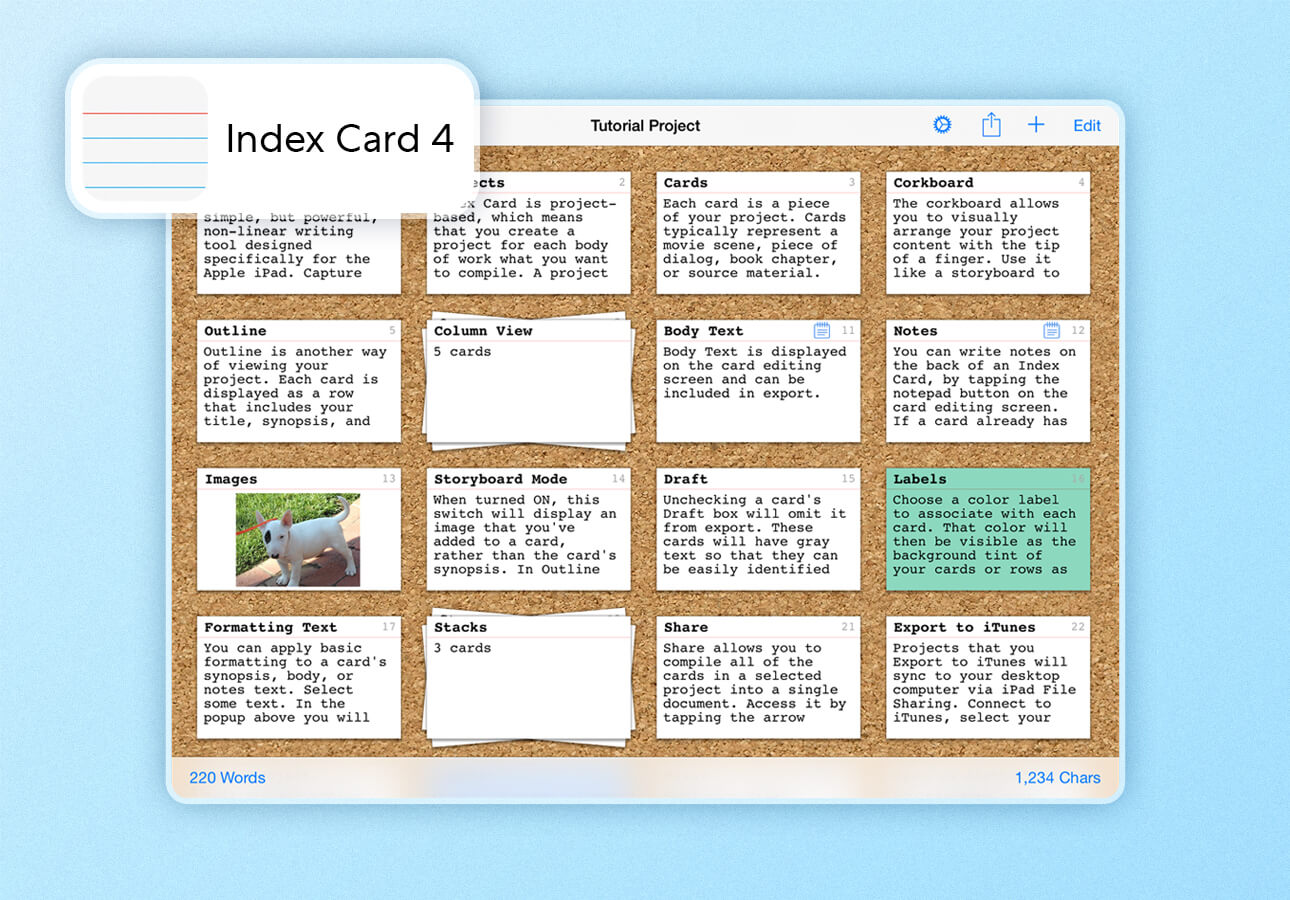Tap notepad icon on Notes card
This screenshot has height=900, width=1290.
point(1052,330)
